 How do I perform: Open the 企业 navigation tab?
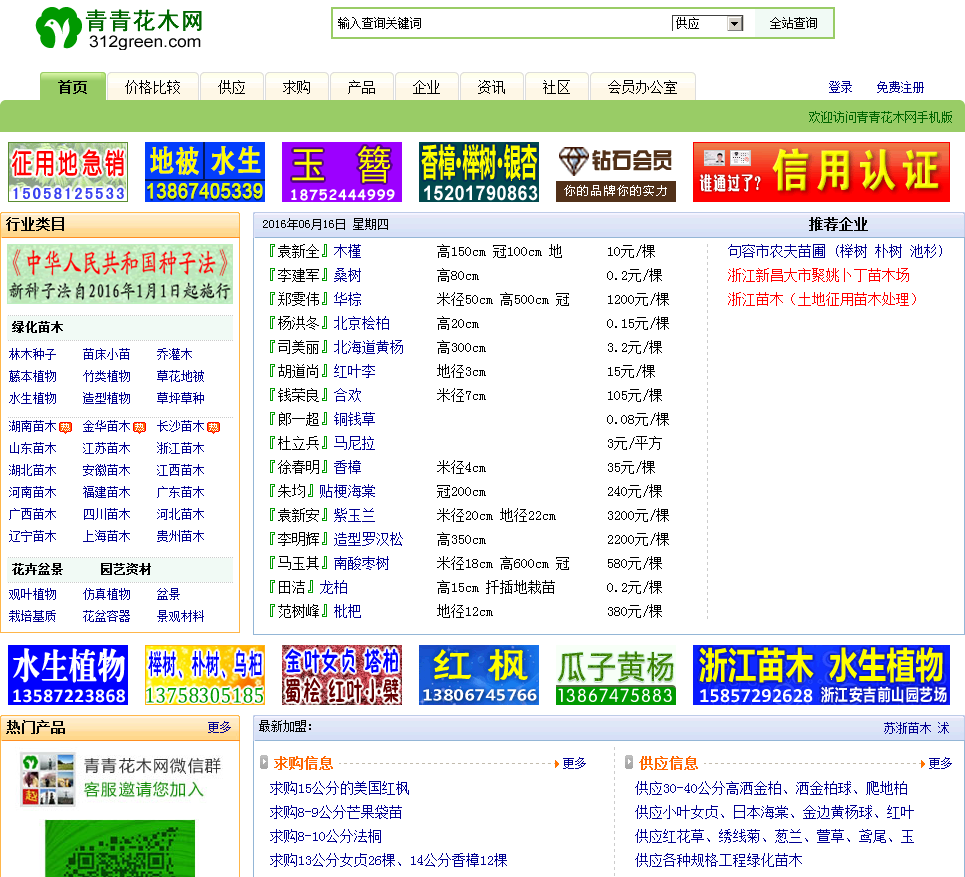(x=426, y=87)
